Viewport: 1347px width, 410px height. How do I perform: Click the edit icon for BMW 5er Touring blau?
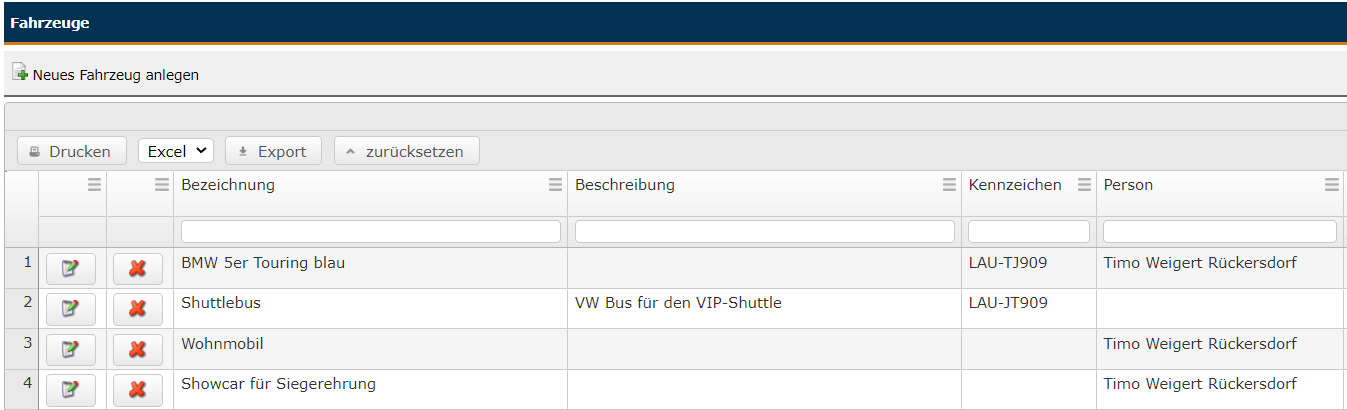[70, 269]
